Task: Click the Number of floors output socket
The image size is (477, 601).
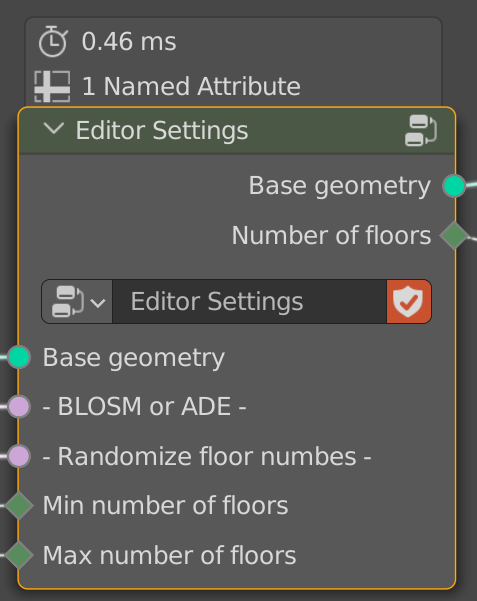Action: click(454, 235)
